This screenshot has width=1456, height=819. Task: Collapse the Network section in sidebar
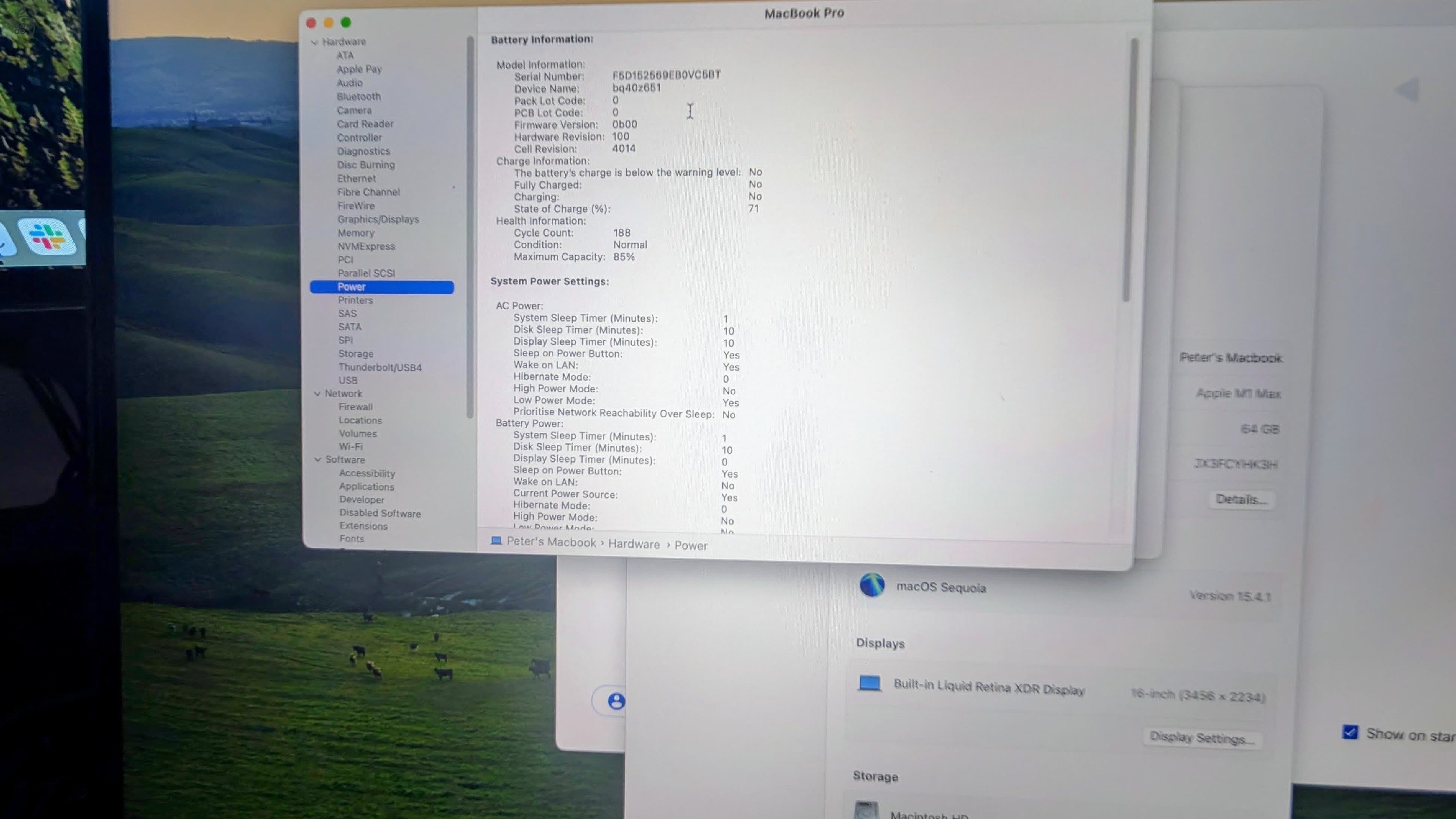[317, 393]
